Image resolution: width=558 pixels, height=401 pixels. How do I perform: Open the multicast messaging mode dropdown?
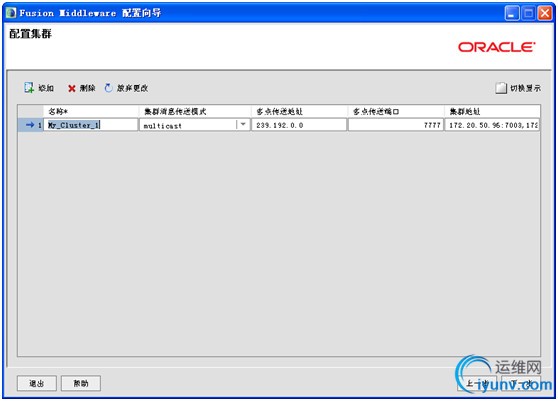[243, 125]
